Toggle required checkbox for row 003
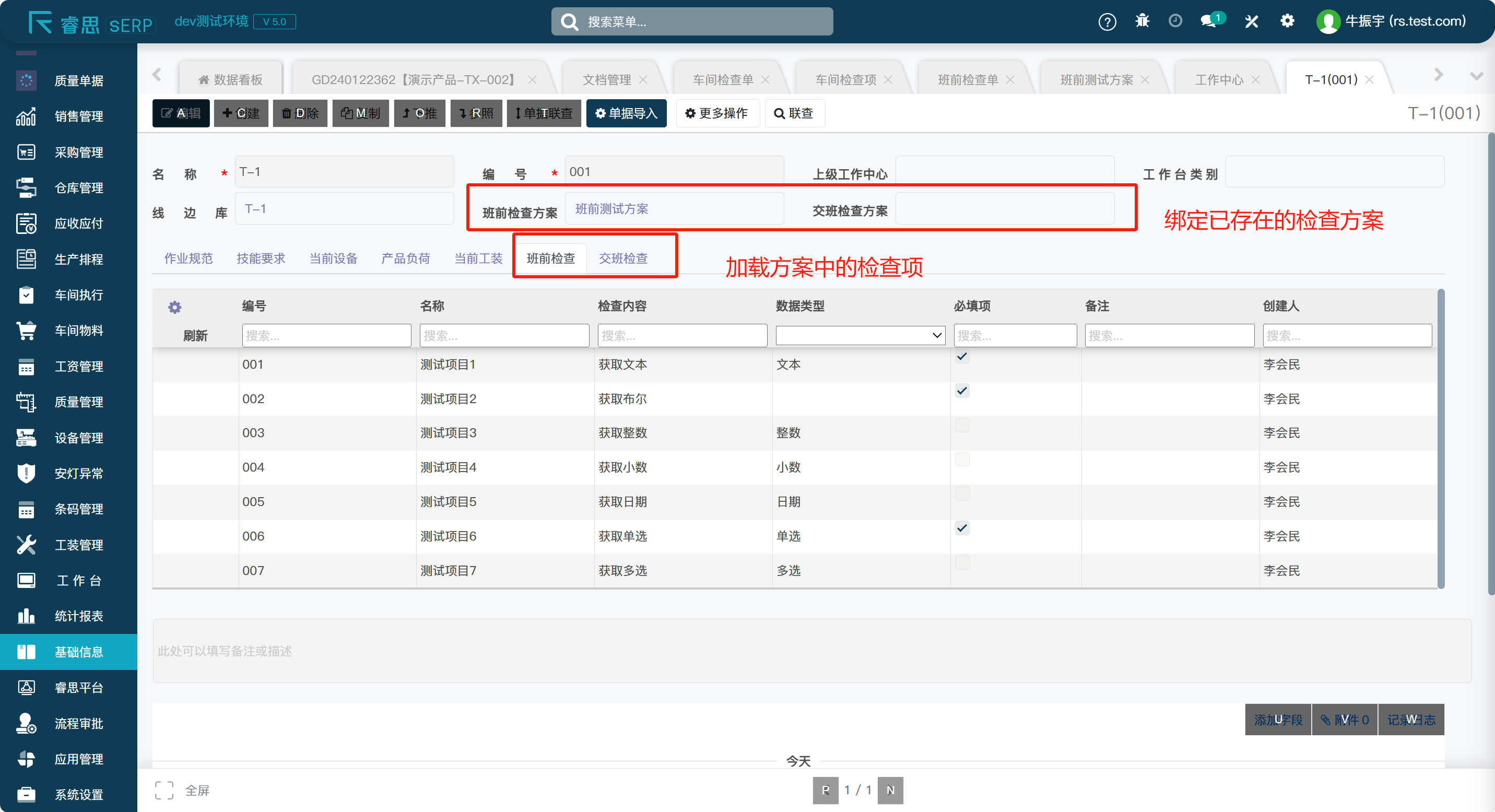 [962, 425]
